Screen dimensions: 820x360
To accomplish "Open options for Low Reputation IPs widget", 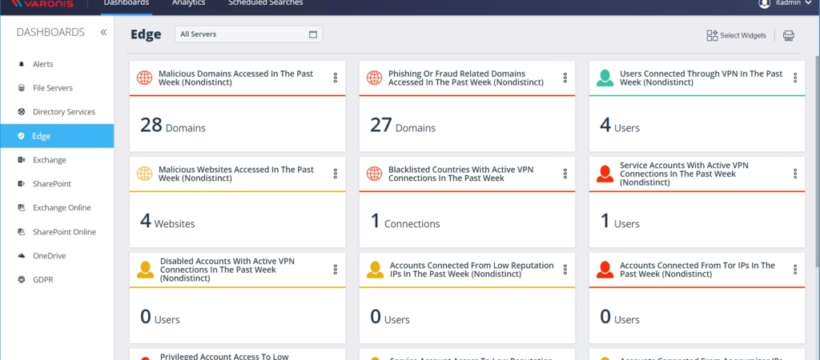I will pos(565,269).
